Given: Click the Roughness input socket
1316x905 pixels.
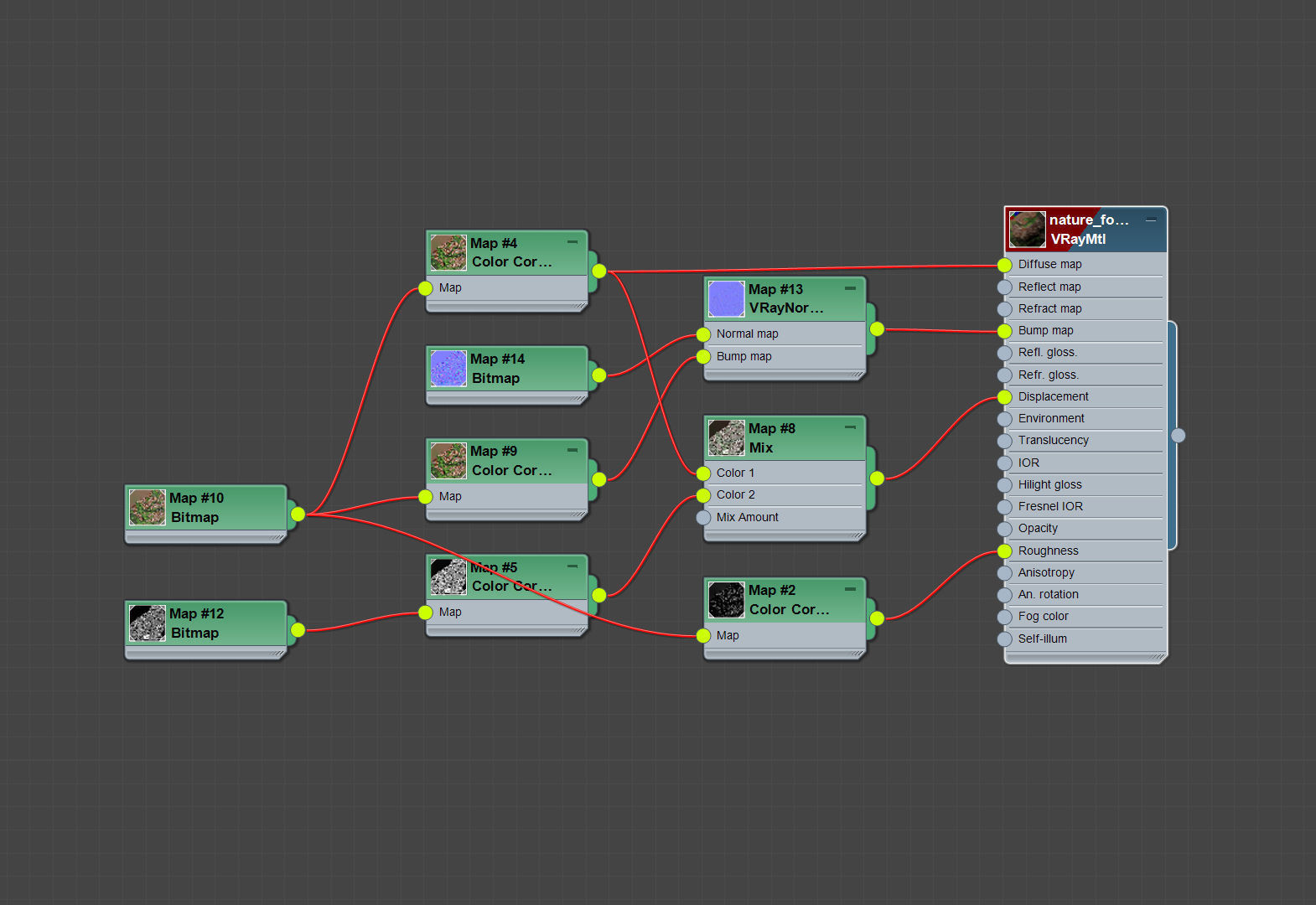Looking at the screenshot, I should 1005,551.
